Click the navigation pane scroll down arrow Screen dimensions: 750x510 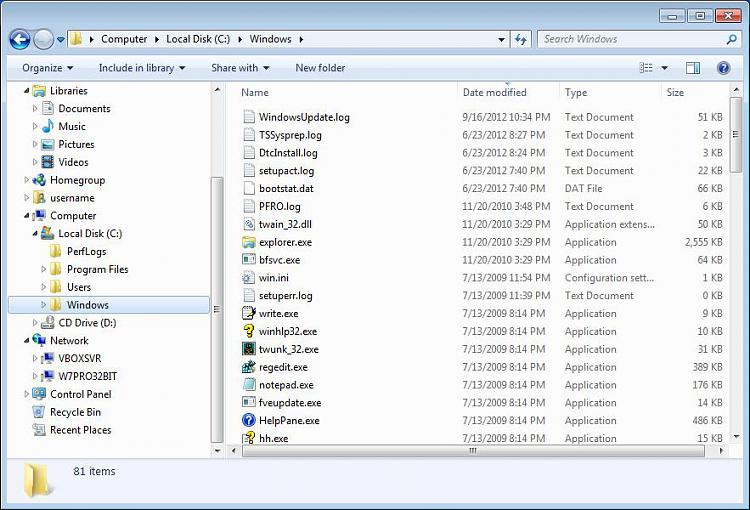[217, 451]
